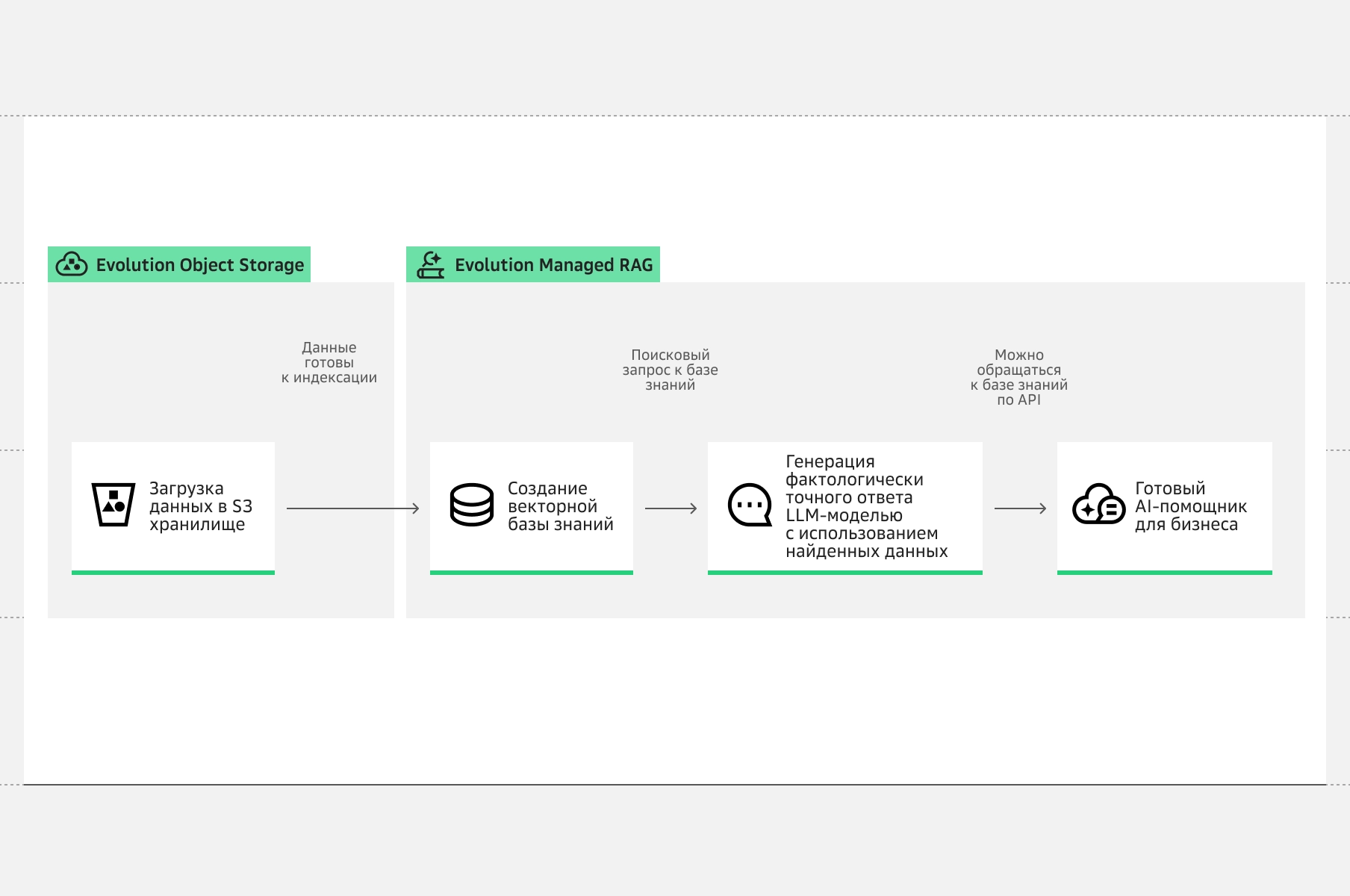Click the "Поисковый запрос к базе знаний" caption

click(x=671, y=370)
